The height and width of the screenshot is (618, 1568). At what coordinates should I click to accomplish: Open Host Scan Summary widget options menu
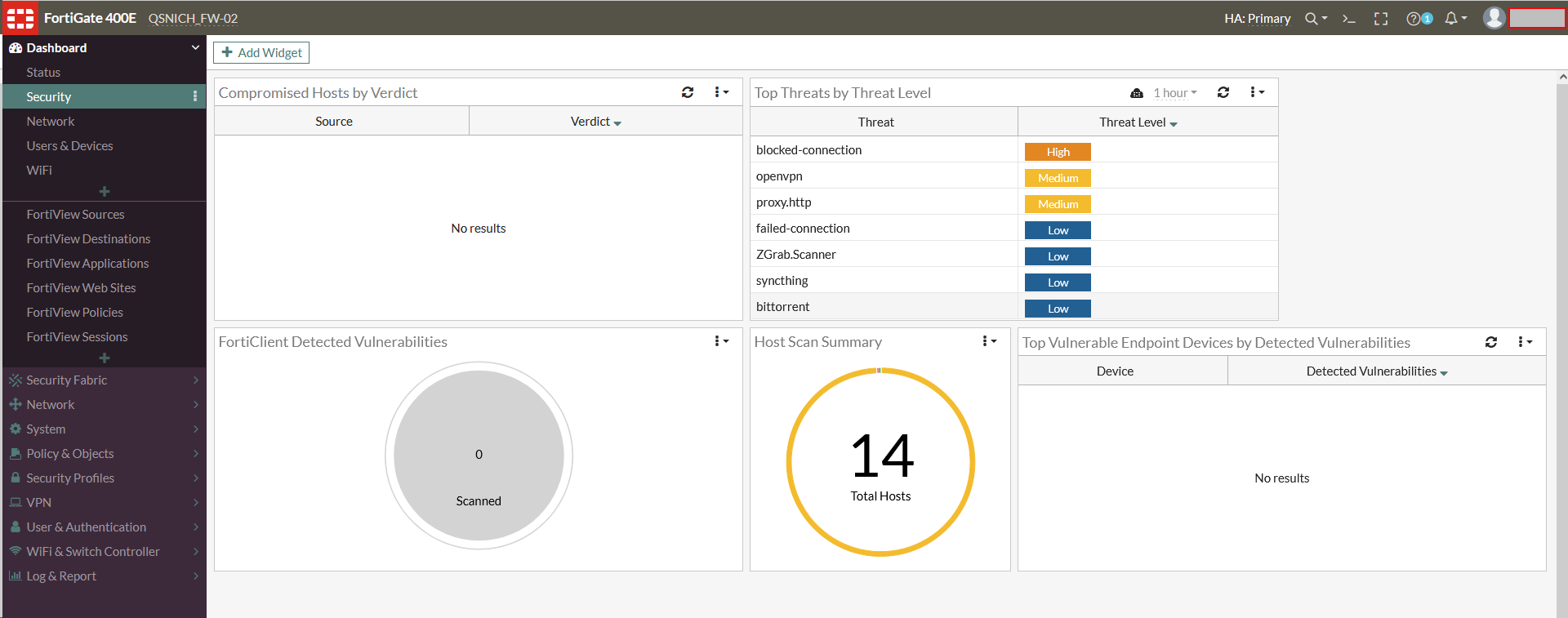(988, 342)
